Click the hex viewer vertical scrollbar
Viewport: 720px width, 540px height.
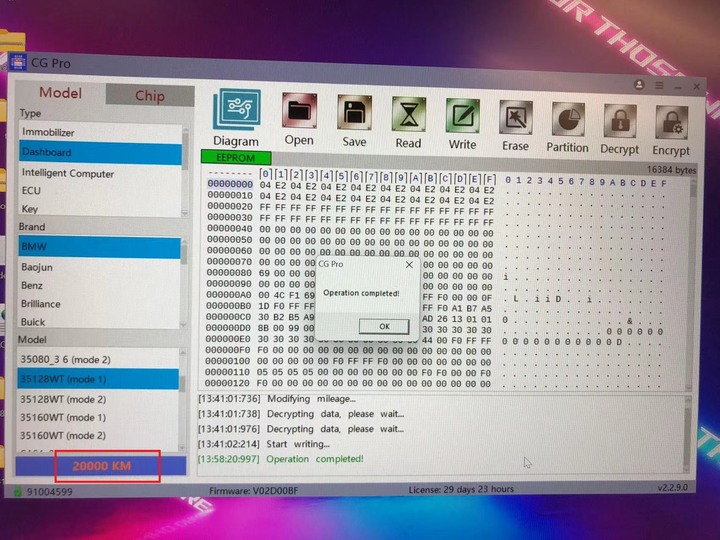(x=692, y=285)
